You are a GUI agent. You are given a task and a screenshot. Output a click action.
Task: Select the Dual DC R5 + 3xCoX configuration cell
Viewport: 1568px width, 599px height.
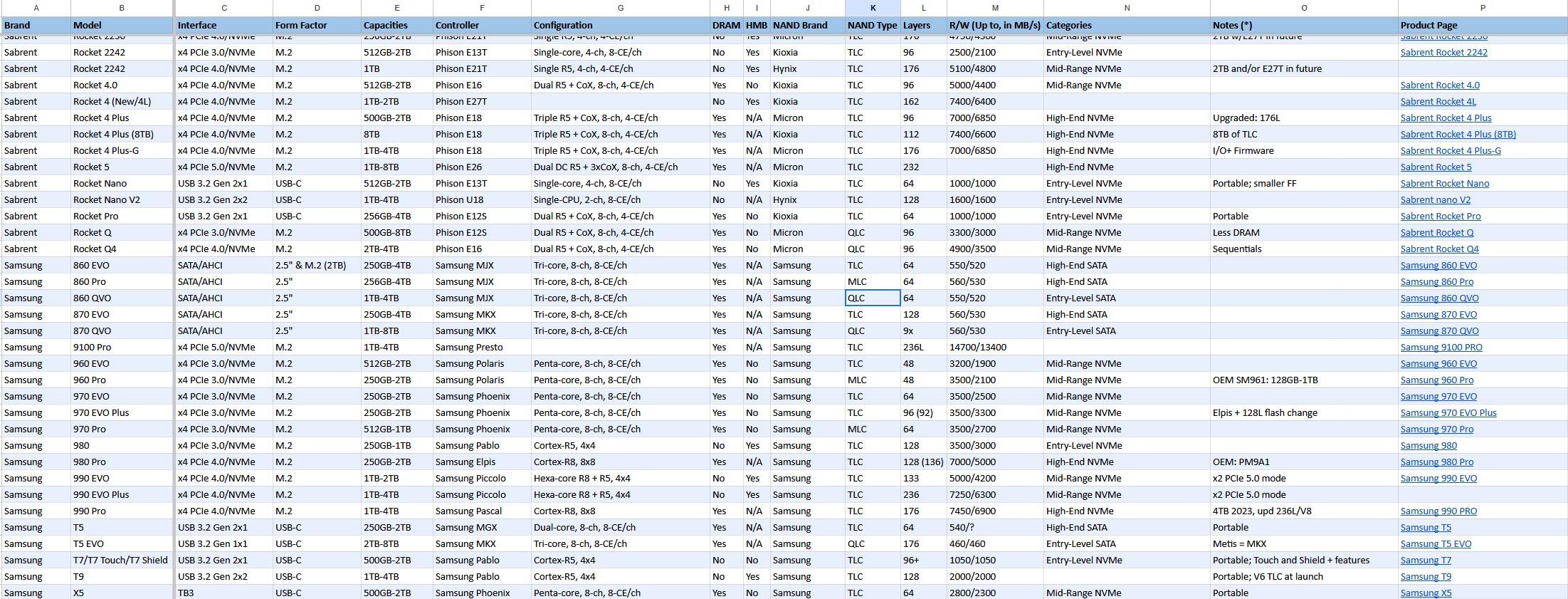pos(621,167)
